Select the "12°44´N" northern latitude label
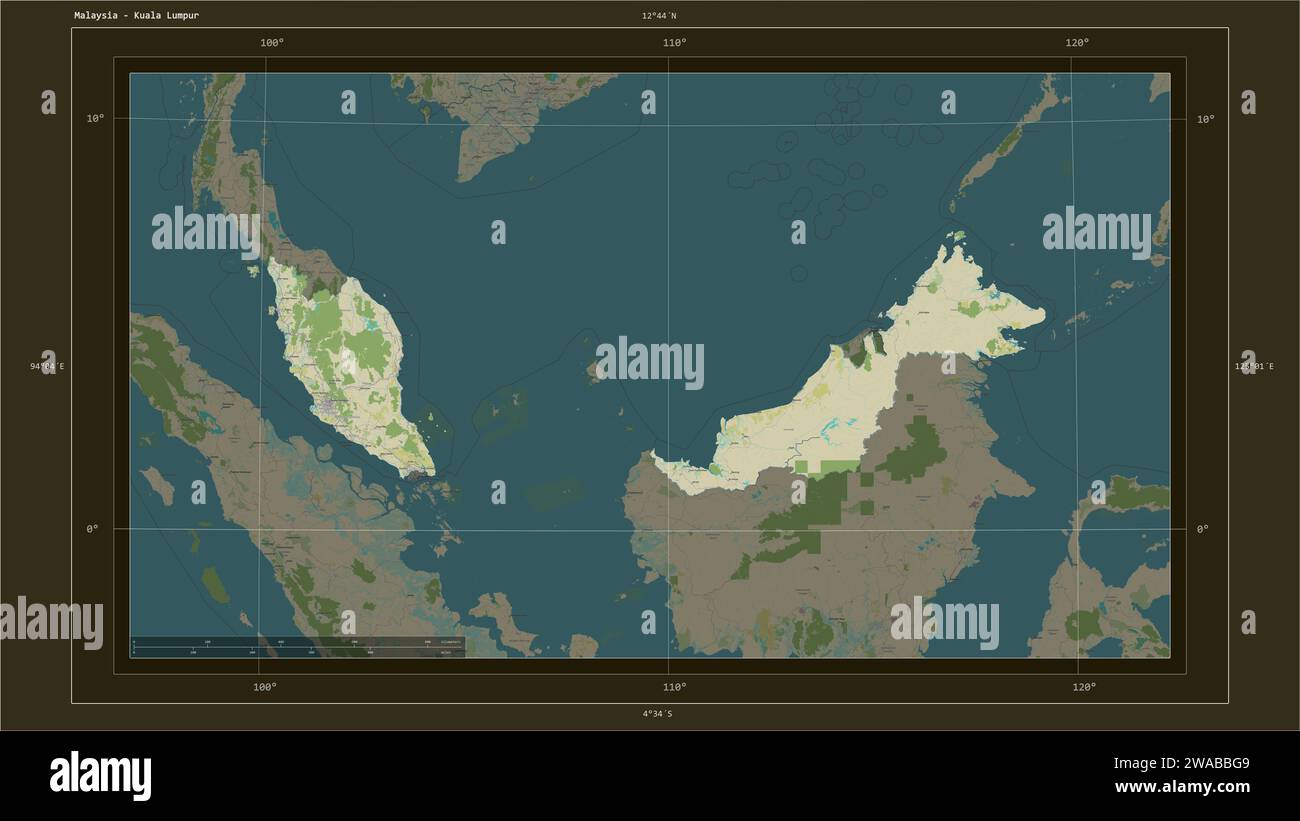1300x821 pixels. [x=659, y=16]
